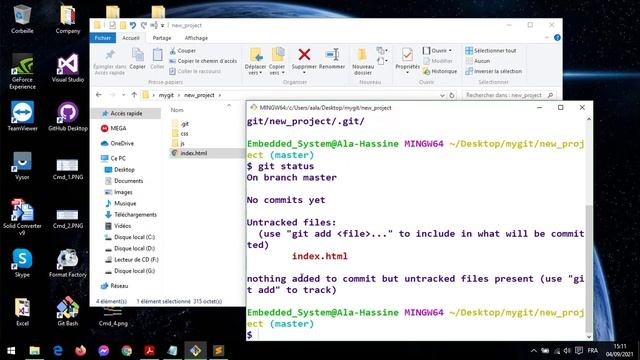Open the Fichier tab in Explorer
Viewport: 640px width, 360px height.
coord(103,38)
